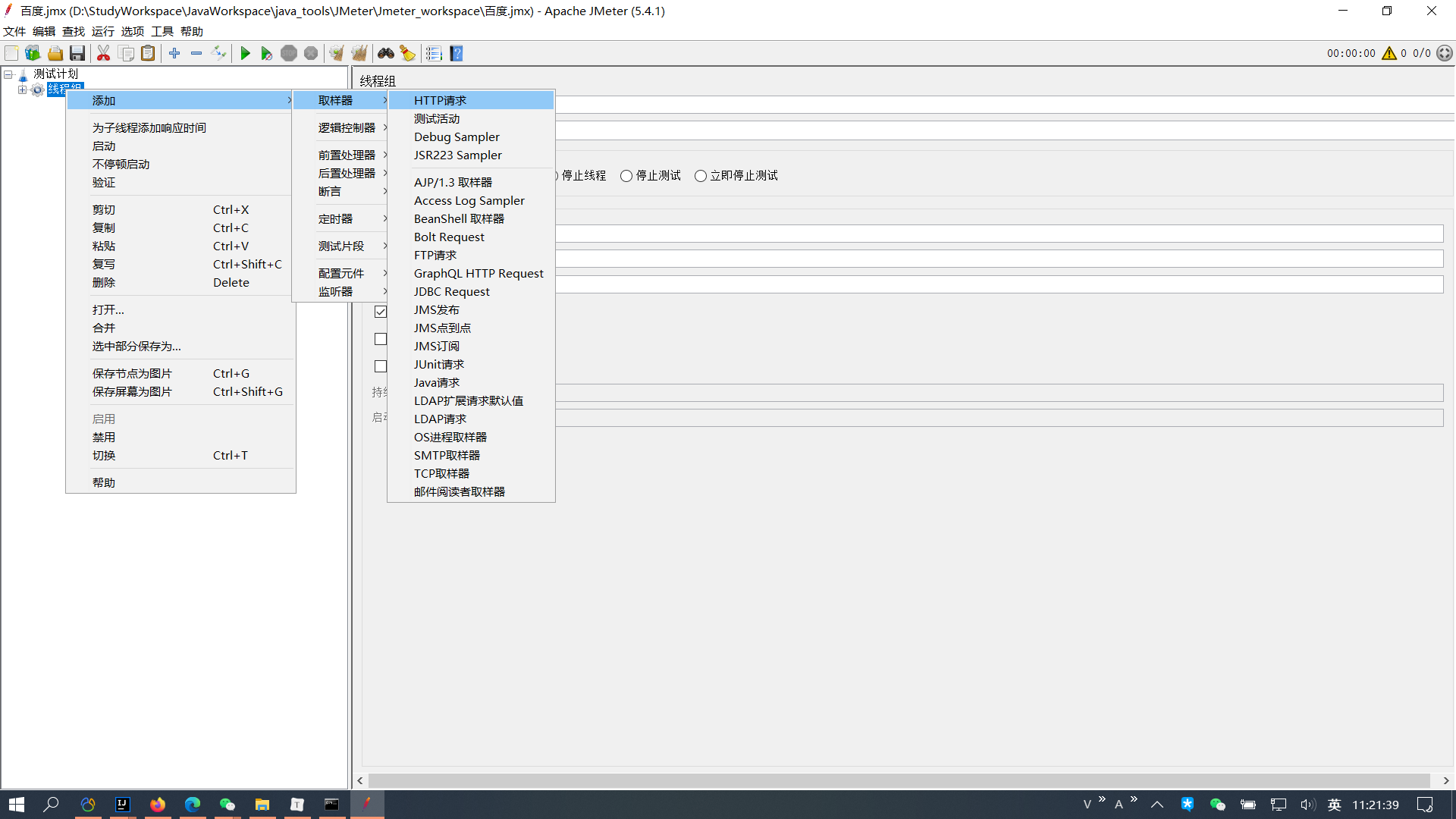1456x819 pixels.
Task: Click 选中部分保存为... in context menu
Action: (180, 346)
